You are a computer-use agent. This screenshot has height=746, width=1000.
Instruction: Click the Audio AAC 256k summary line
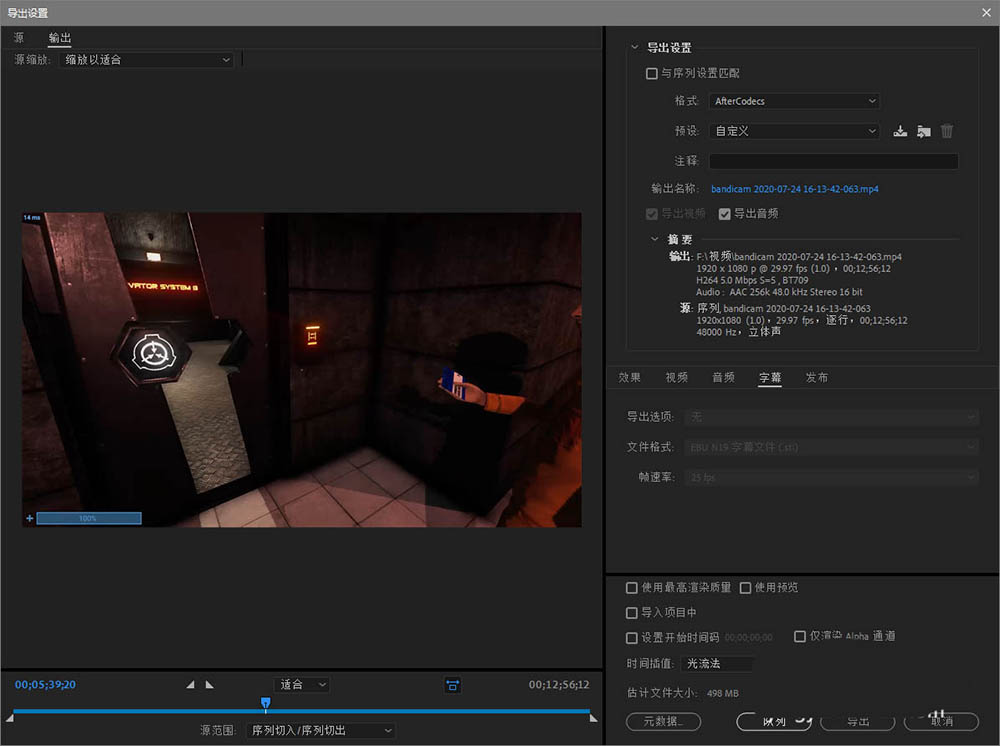point(779,292)
